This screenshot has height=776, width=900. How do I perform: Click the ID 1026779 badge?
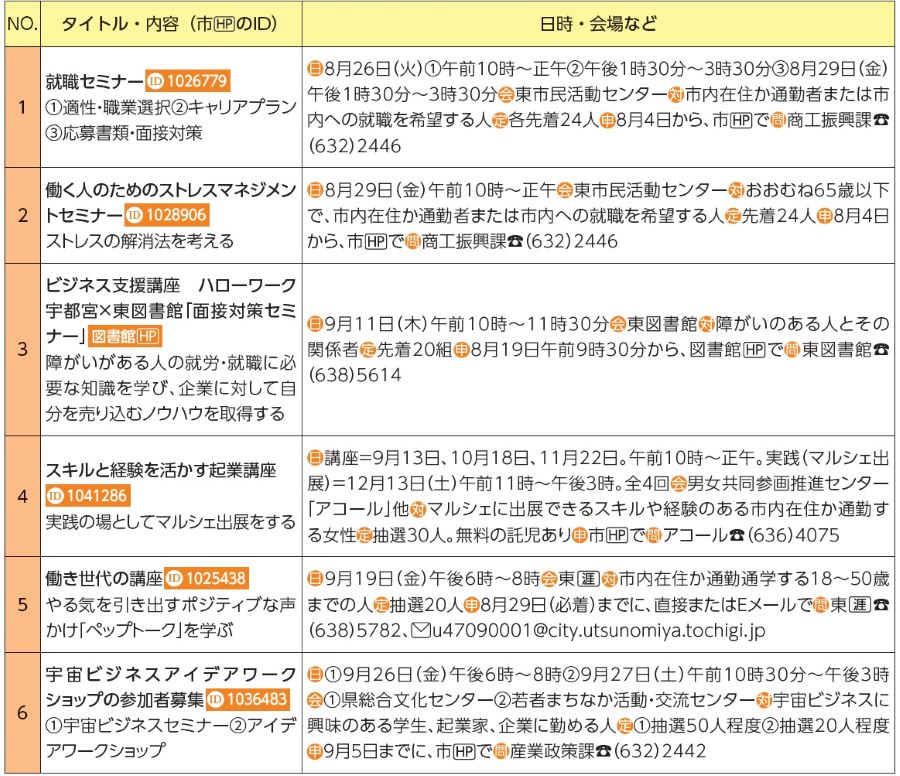[188, 81]
